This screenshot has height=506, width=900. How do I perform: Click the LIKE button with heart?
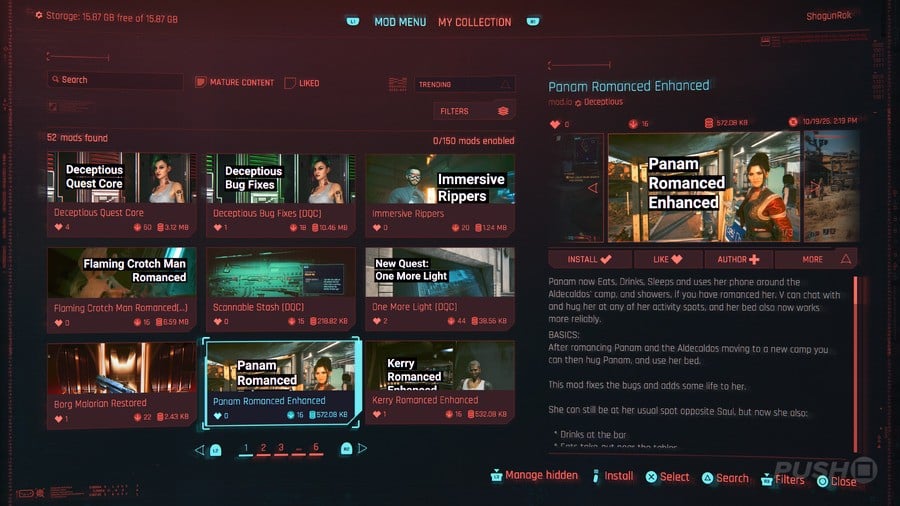pos(668,259)
